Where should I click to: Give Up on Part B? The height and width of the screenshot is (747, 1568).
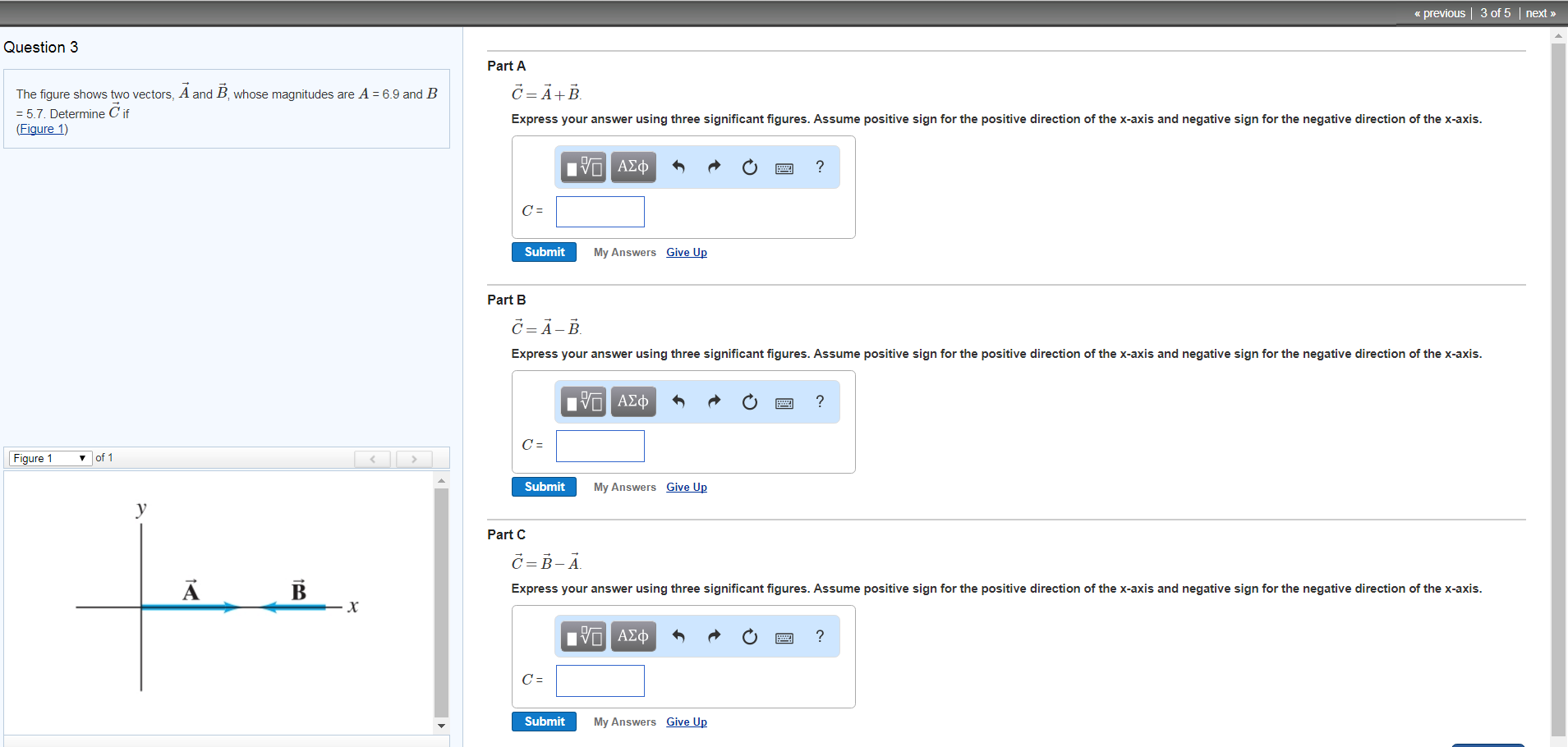click(686, 487)
